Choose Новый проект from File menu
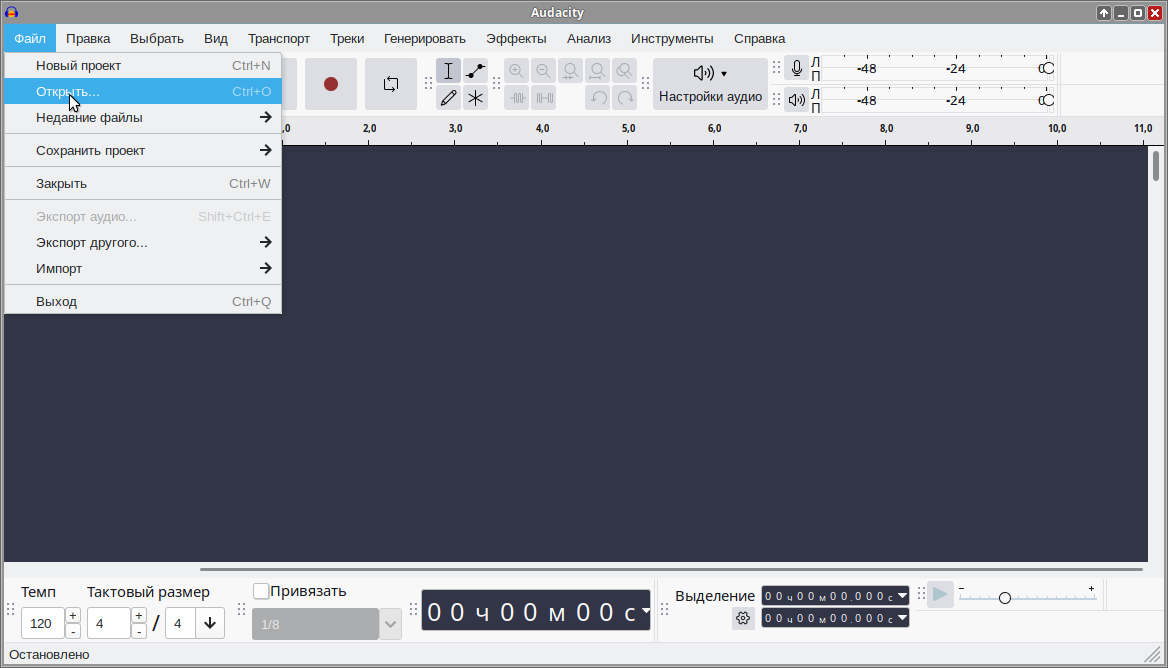Viewport: 1168px width, 668px height. pos(143,66)
